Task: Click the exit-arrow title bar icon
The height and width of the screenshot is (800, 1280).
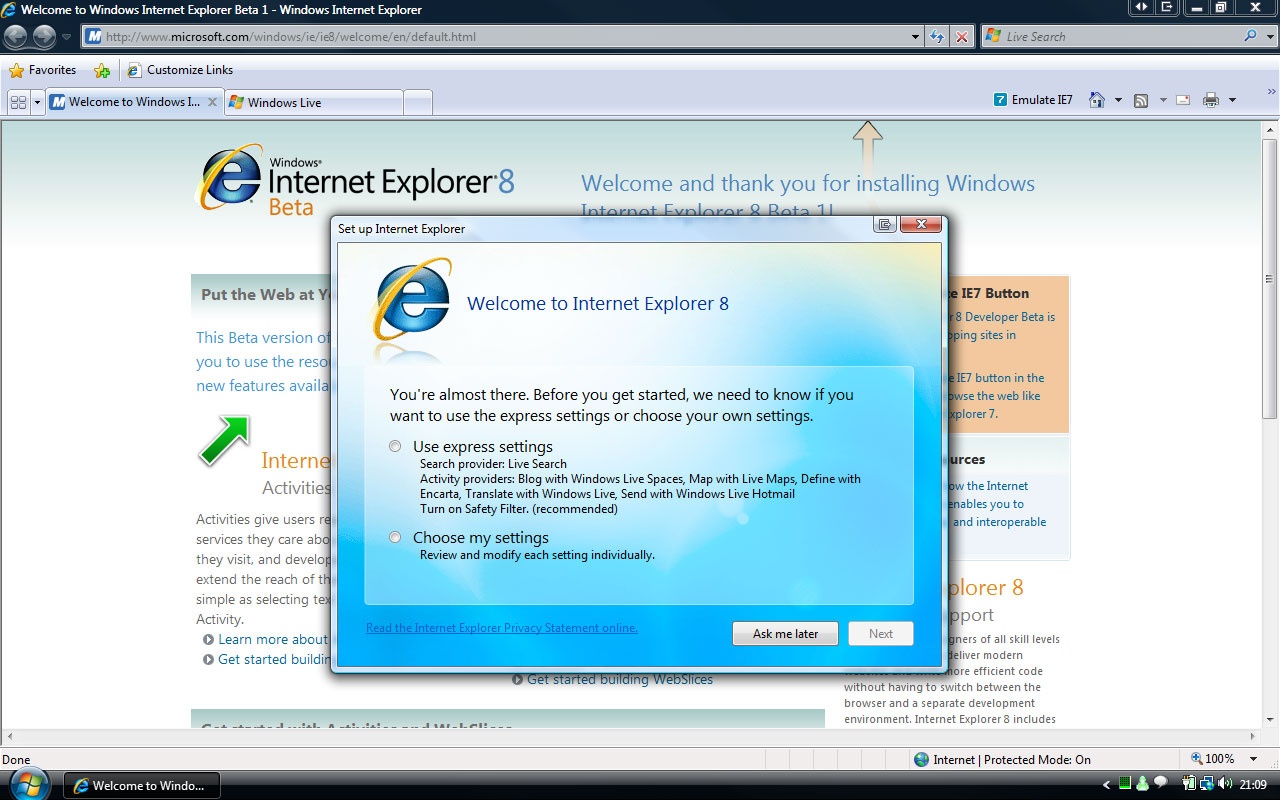Action: coord(1167,7)
